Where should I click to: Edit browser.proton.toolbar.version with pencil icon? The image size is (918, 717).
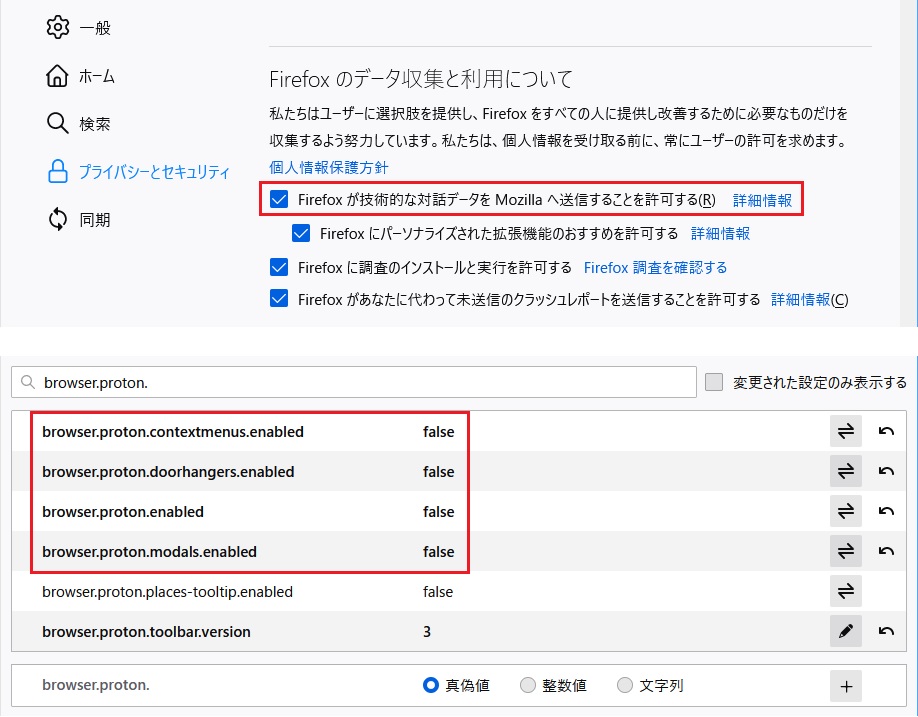coord(845,632)
